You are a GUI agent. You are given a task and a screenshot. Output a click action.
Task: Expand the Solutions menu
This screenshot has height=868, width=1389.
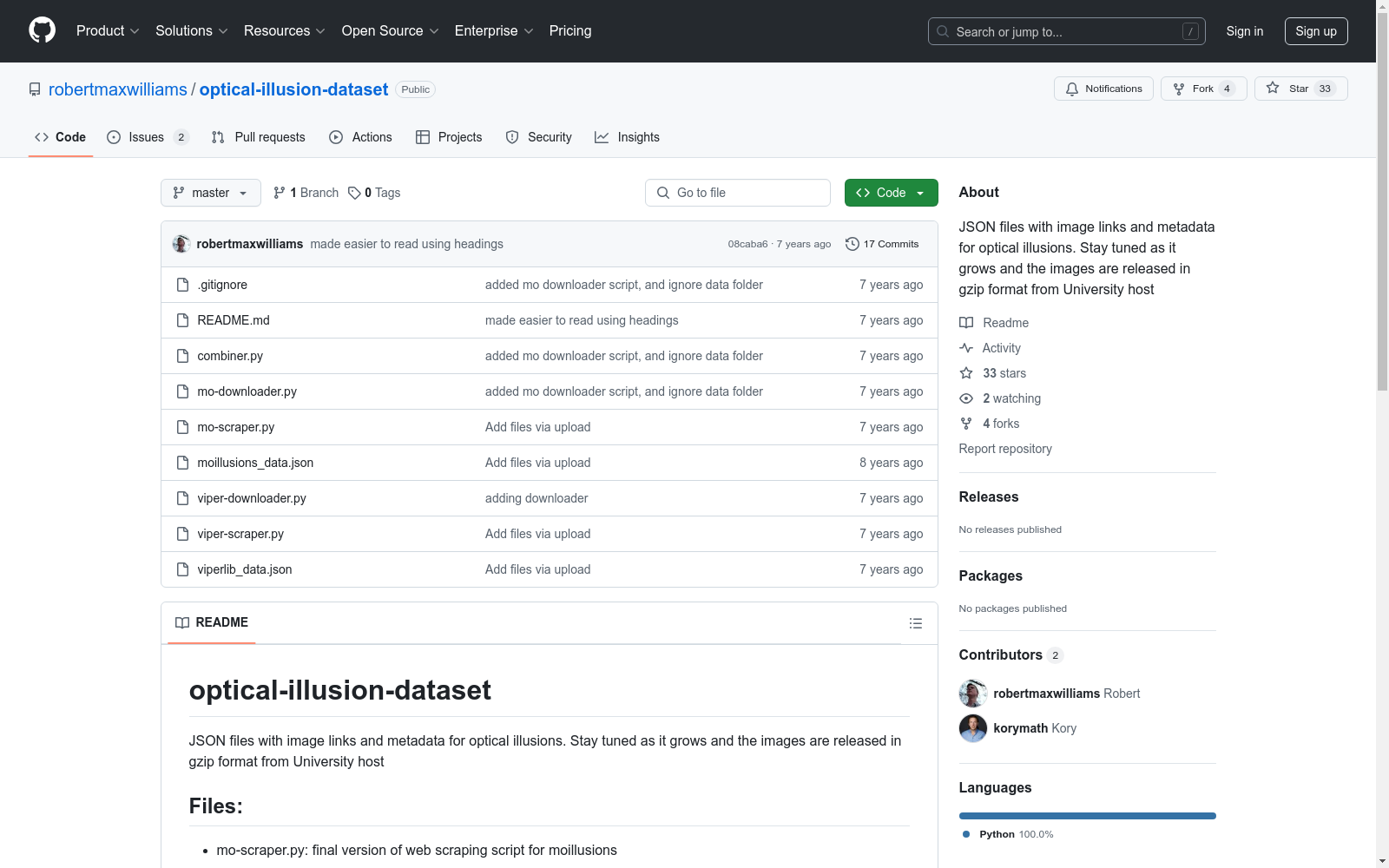192,30
